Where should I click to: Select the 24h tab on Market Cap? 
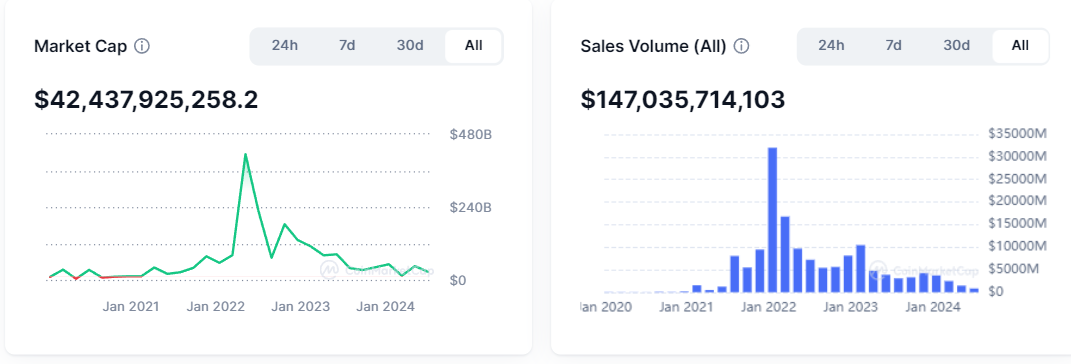point(285,46)
